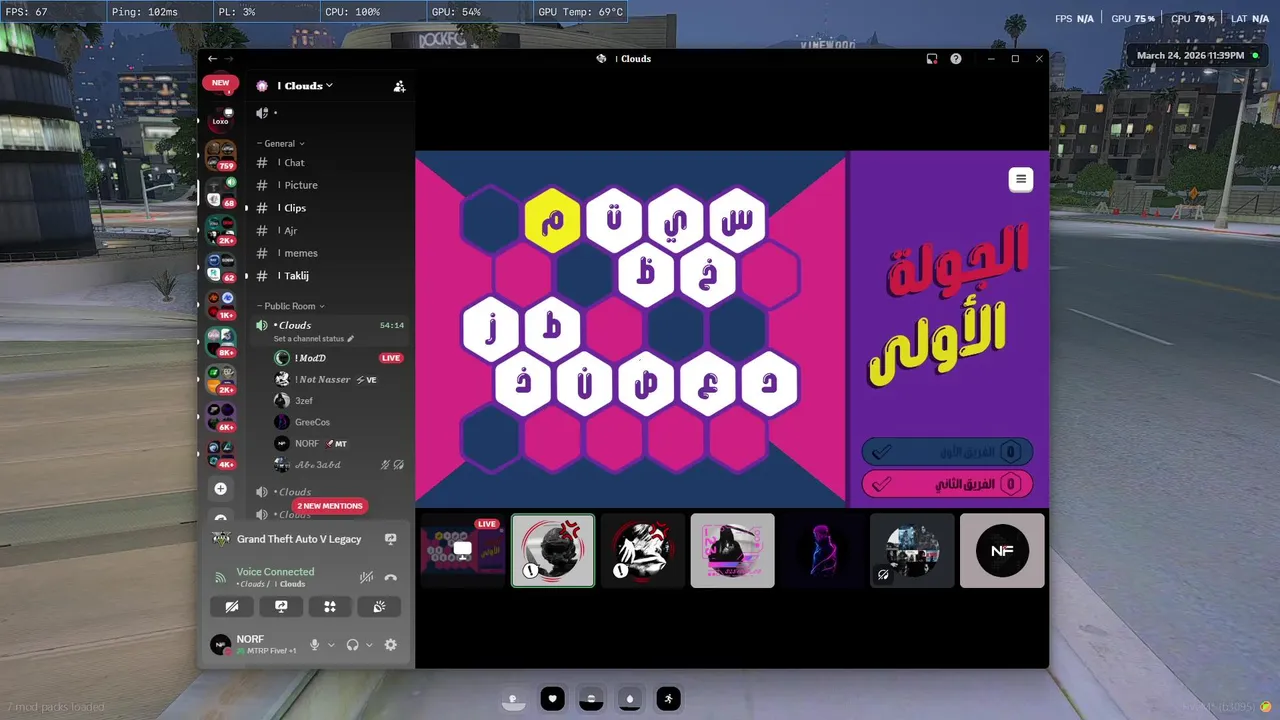Select the yellow م hexagon
The height and width of the screenshot is (720, 1280).
coord(552,220)
